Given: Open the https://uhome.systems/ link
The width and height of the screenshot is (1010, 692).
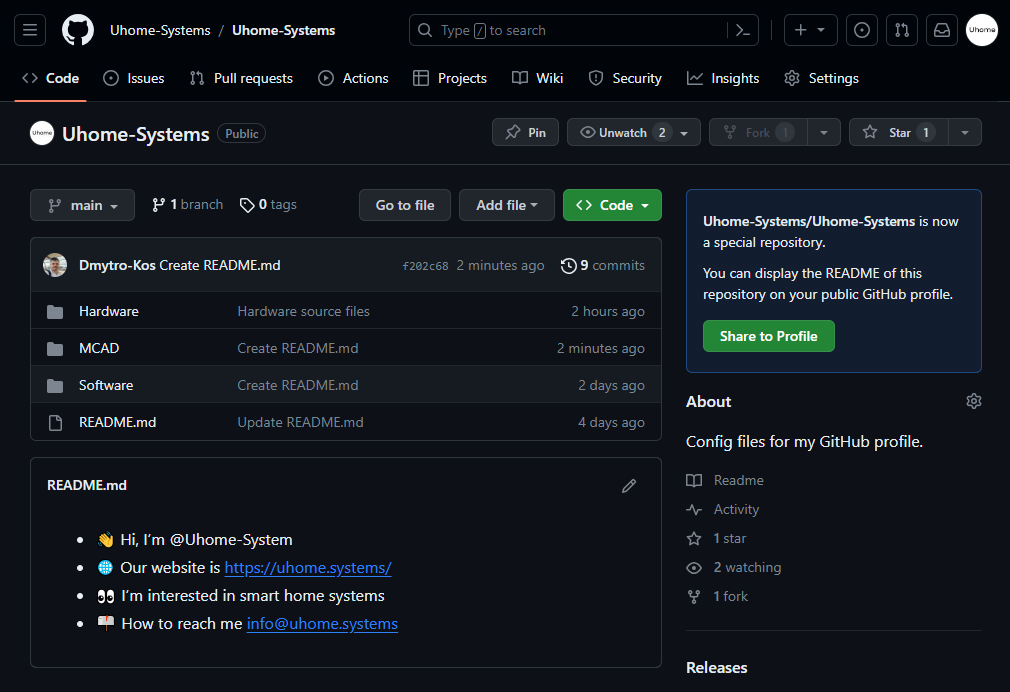Looking at the screenshot, I should click(308, 568).
